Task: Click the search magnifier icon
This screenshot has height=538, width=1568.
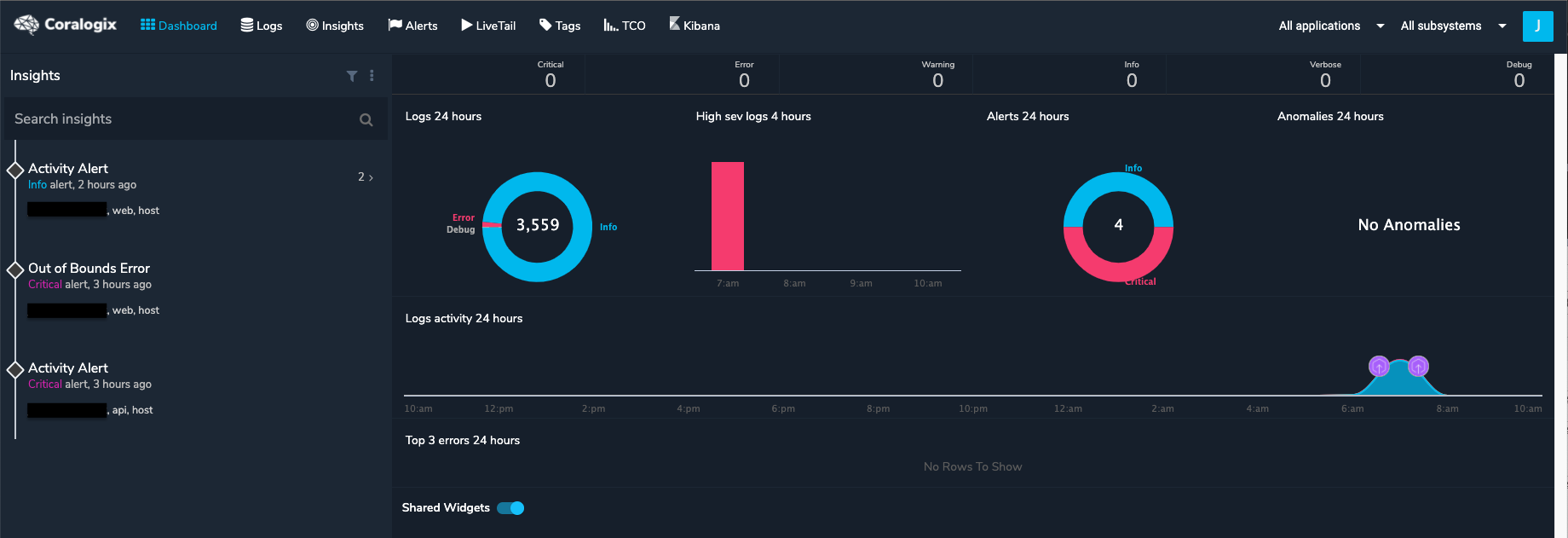Action: 366,119
